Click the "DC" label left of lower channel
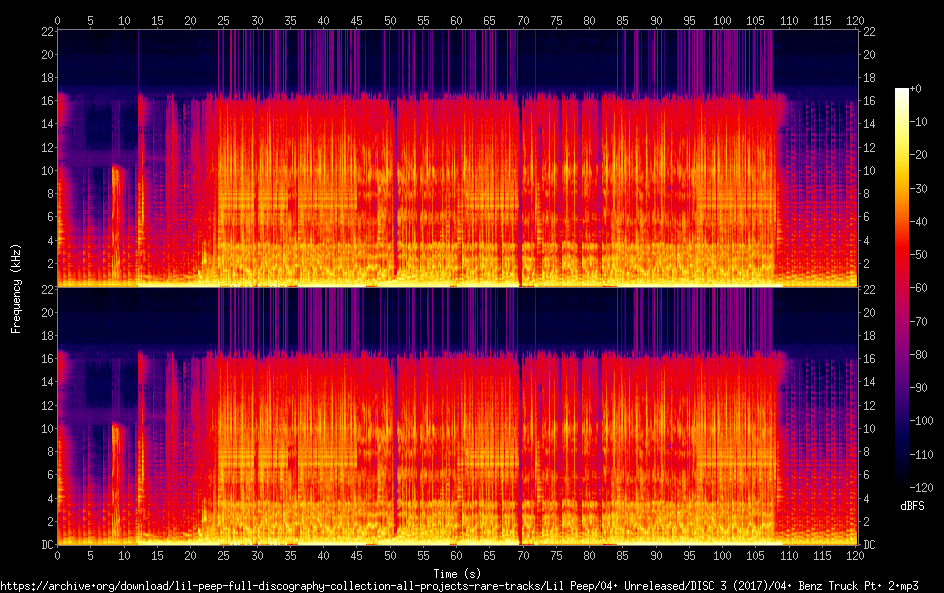 point(48,545)
